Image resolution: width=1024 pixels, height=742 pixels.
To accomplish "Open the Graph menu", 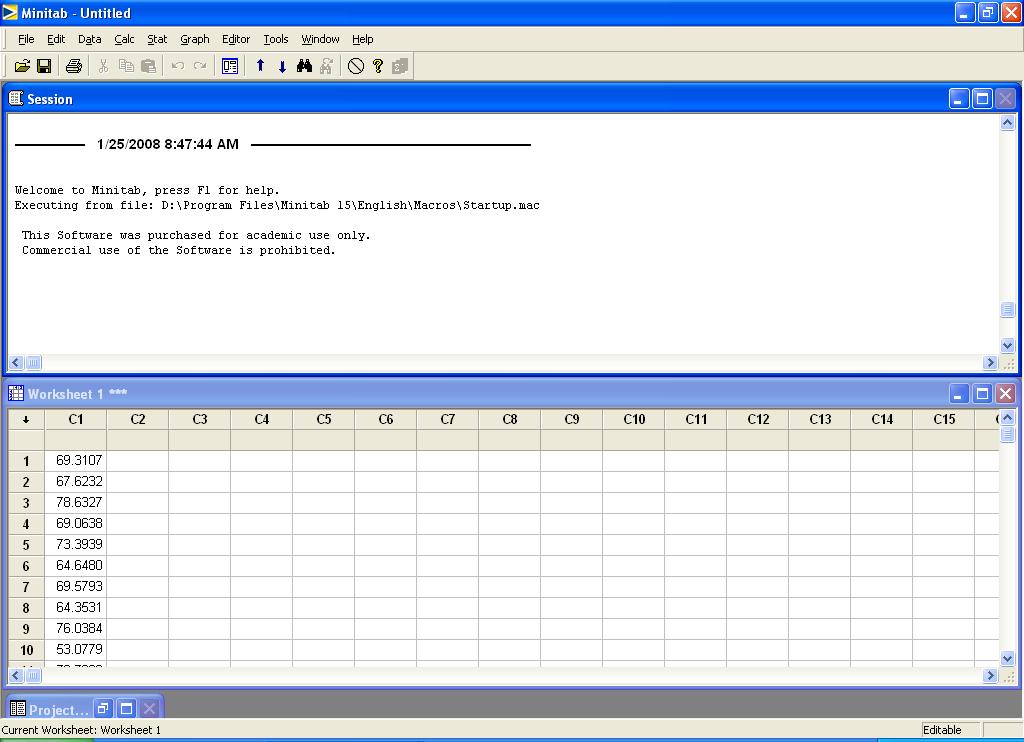I will 194,39.
